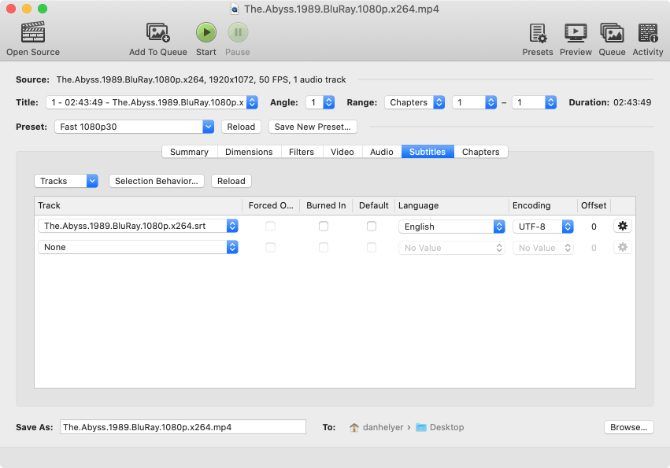This screenshot has width=670, height=468.
Task: Click the danhelyer home folder in the path
Action: click(376, 427)
